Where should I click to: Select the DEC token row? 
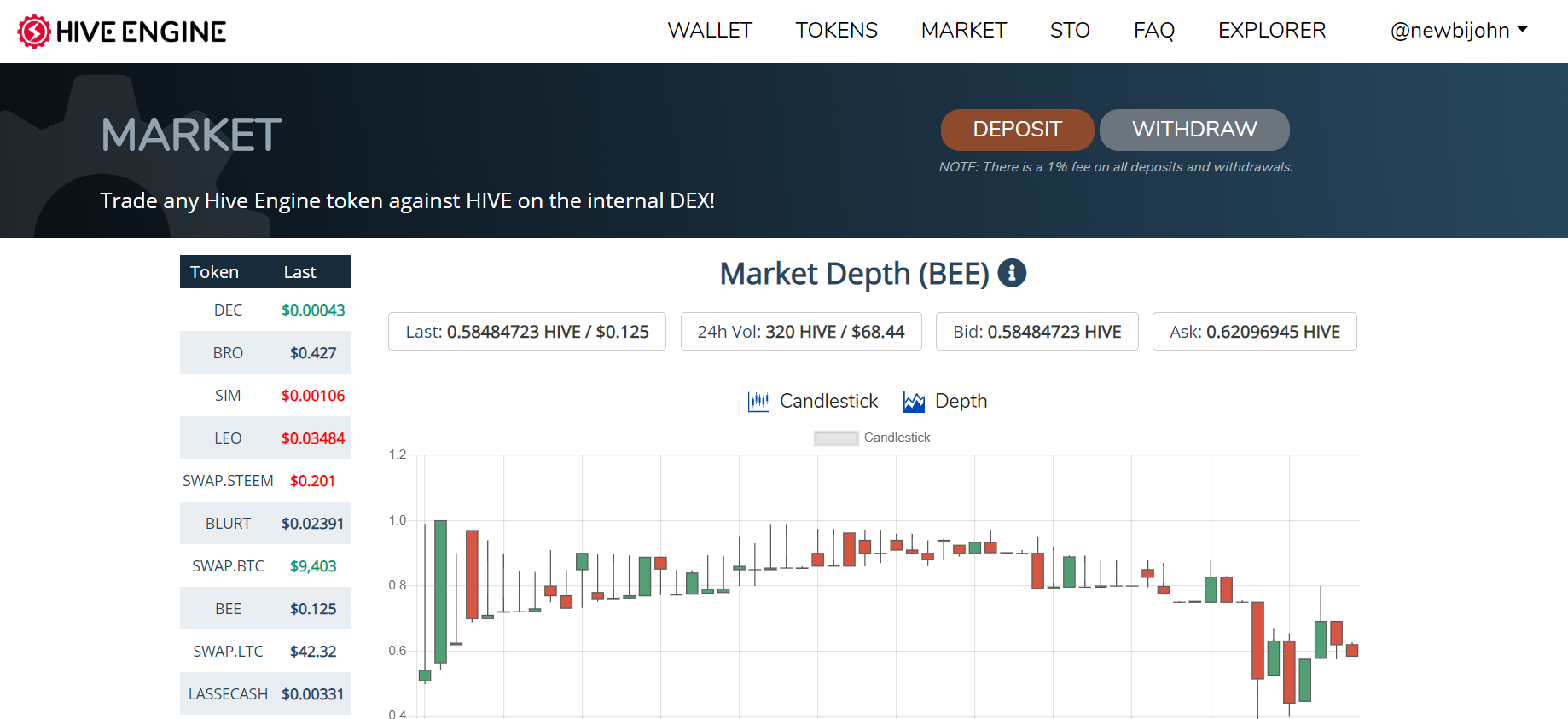click(x=265, y=310)
